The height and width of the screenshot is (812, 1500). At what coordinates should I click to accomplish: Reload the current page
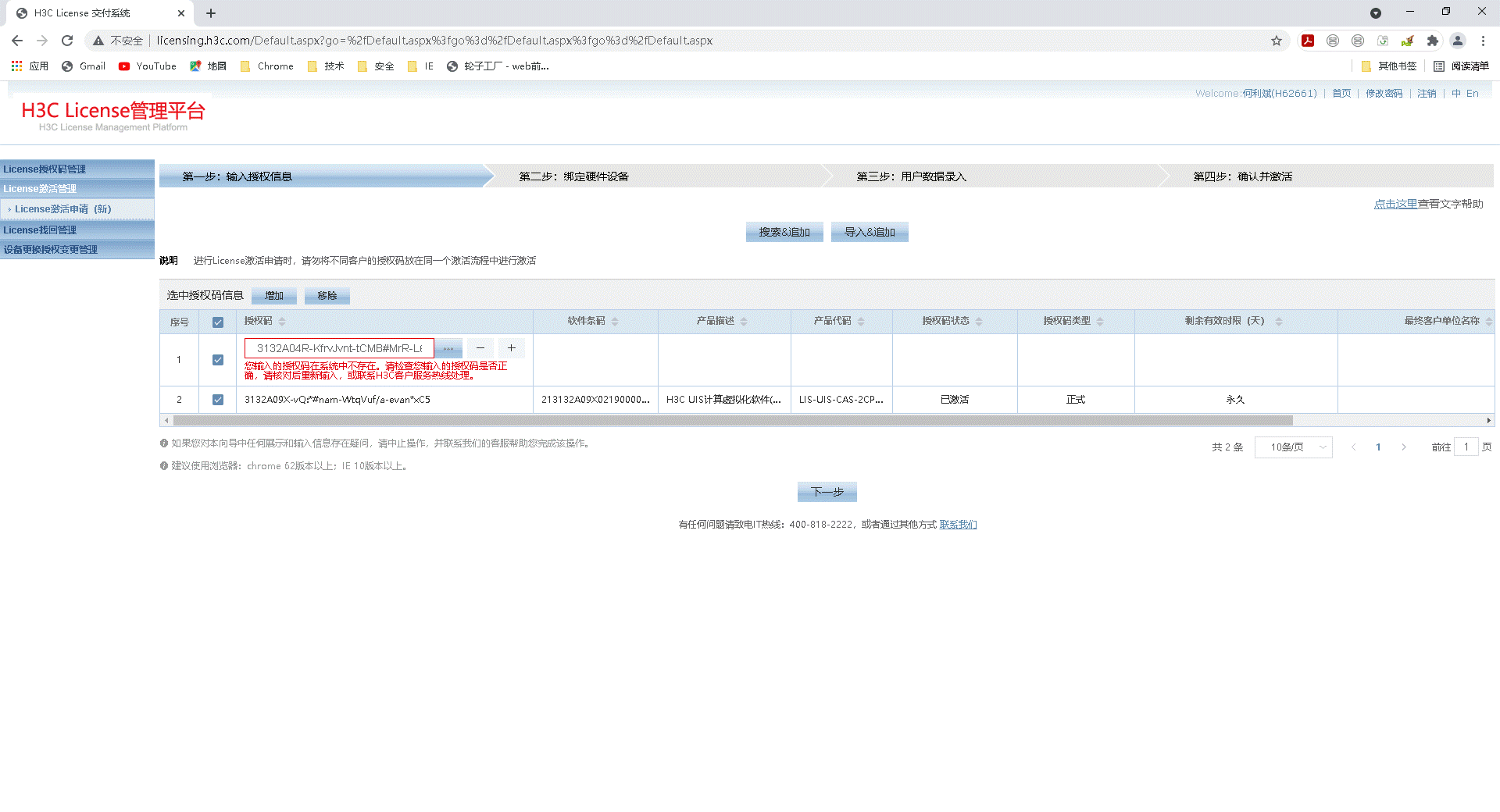(67, 41)
